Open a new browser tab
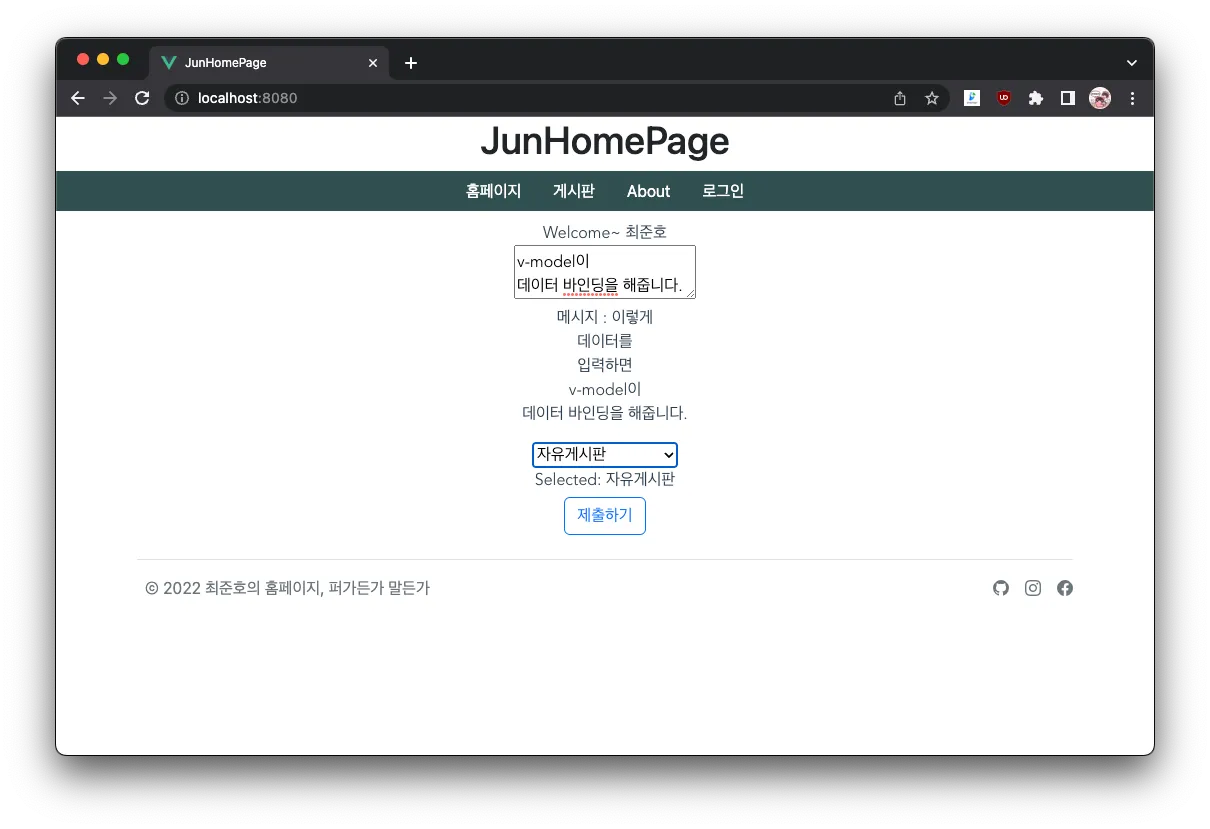Screen dimensions: 1210x829 pos(410,63)
